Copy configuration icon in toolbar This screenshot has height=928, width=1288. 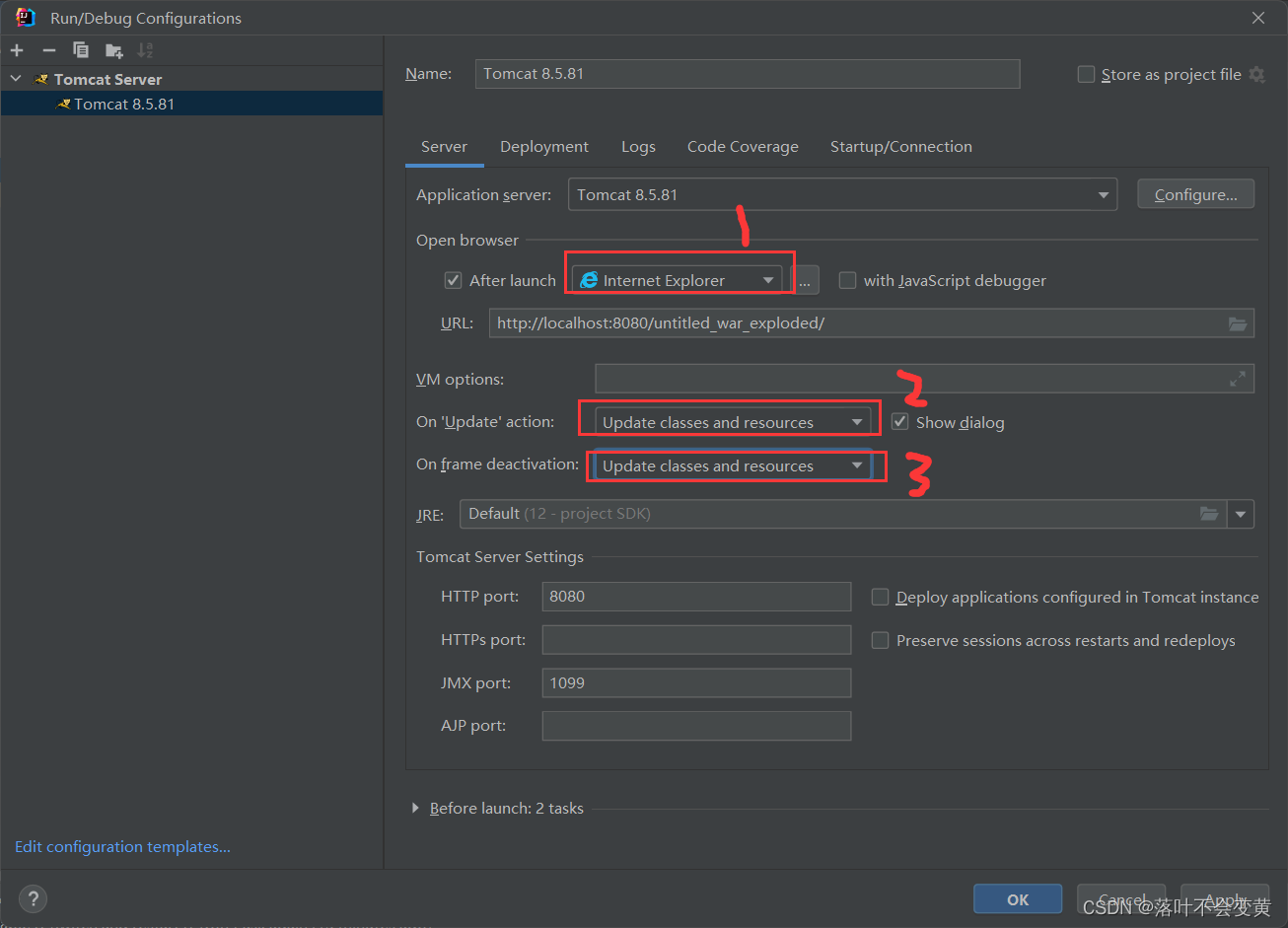tap(81, 50)
